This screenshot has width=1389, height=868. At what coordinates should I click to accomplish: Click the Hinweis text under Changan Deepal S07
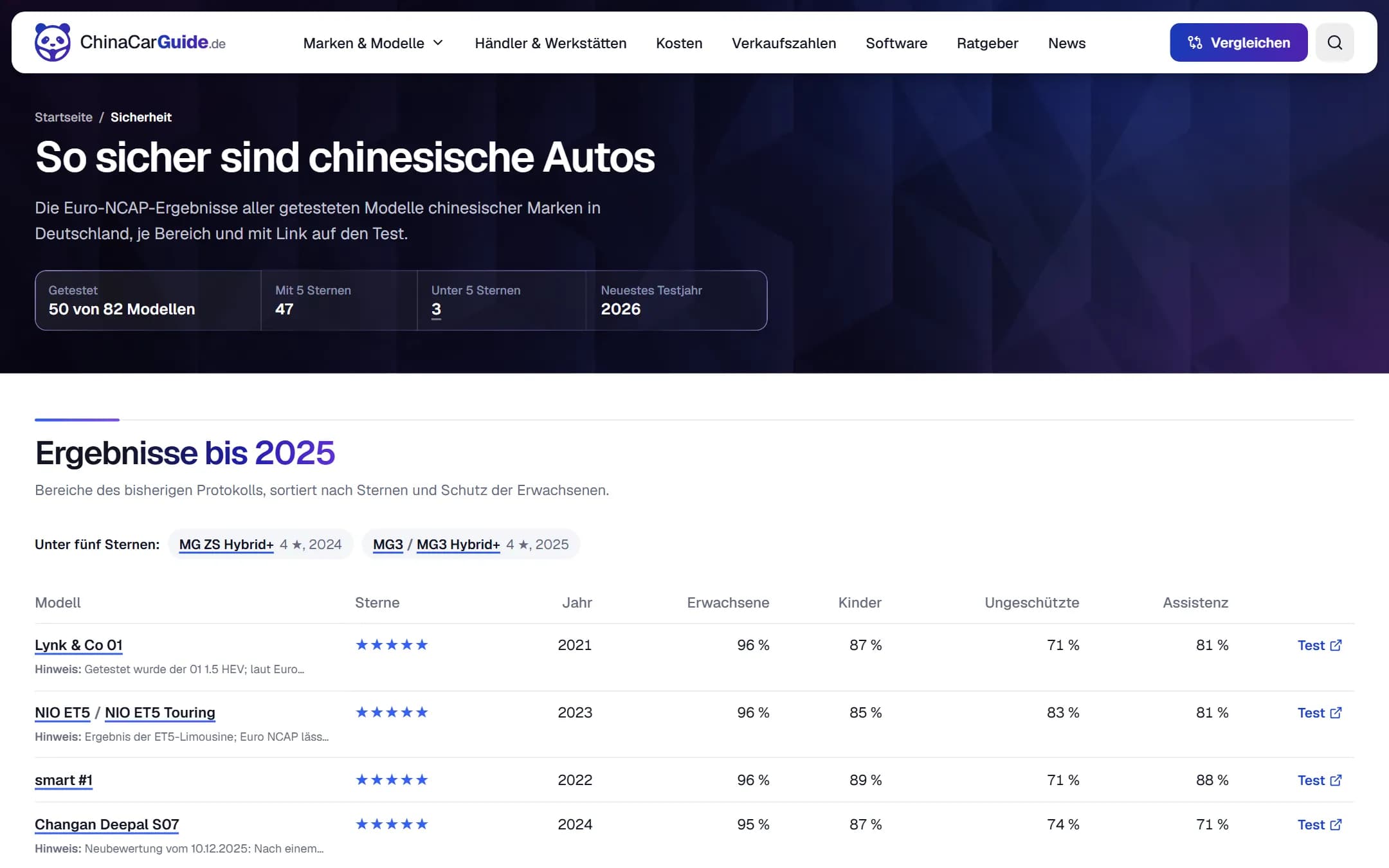pyautogui.click(x=179, y=849)
